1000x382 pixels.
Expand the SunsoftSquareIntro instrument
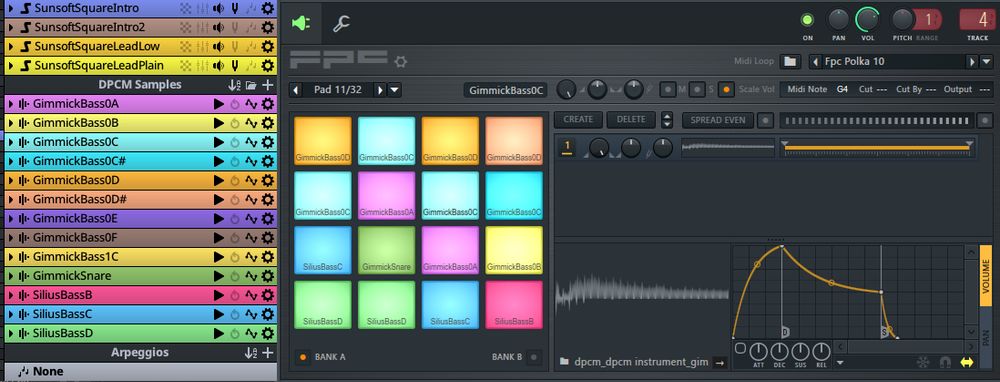10,9
